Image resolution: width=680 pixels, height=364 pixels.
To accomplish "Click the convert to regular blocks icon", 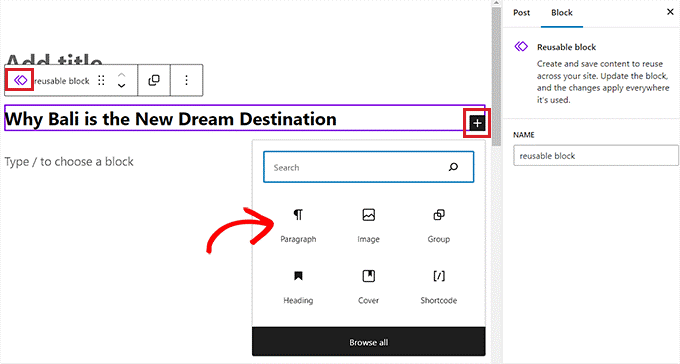I will pyautogui.click(x=154, y=80).
